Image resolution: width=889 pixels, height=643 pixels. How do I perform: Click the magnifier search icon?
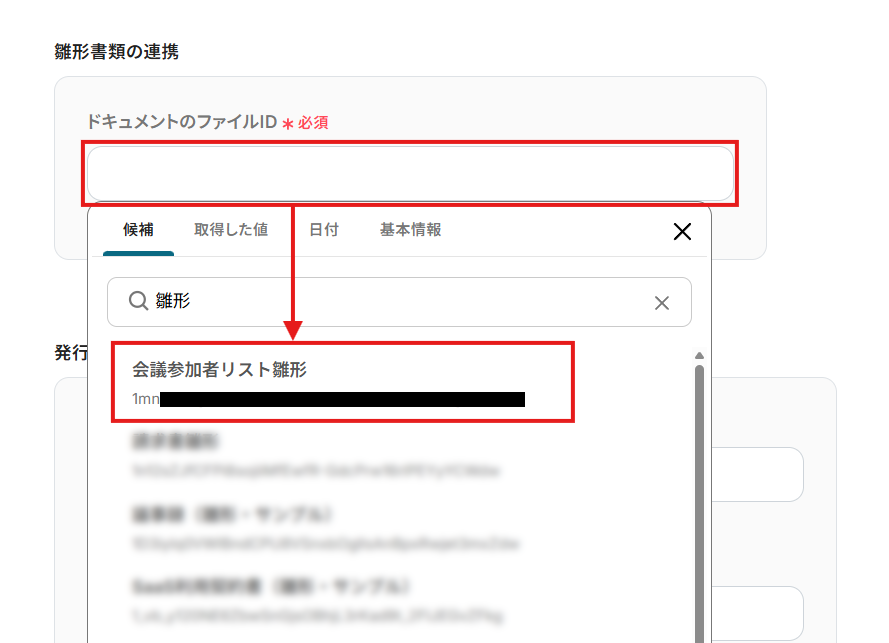[x=138, y=301]
